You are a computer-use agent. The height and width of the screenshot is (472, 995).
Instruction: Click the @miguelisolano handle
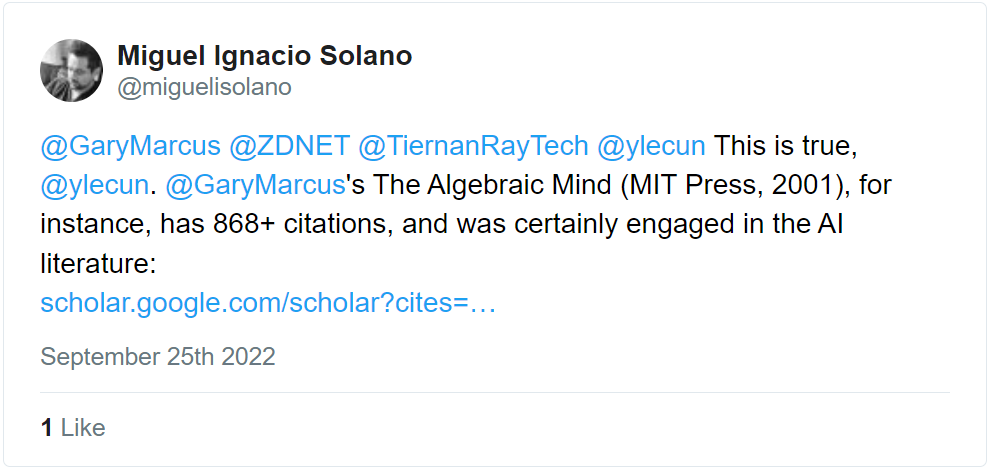204,88
